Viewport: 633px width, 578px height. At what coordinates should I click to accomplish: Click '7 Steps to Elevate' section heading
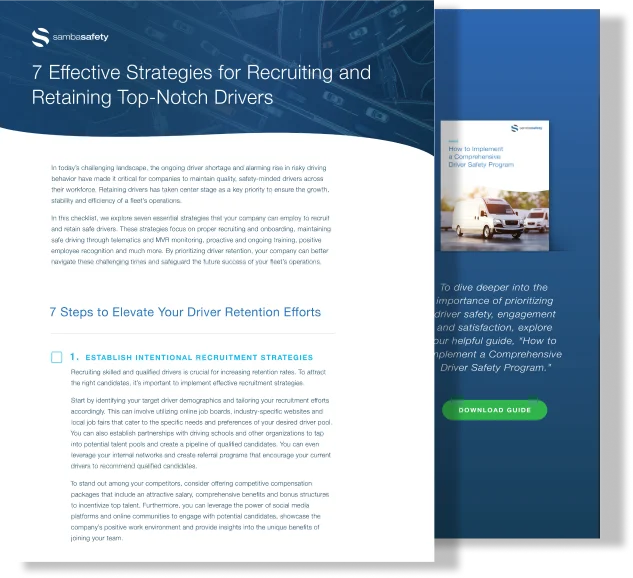tap(185, 312)
